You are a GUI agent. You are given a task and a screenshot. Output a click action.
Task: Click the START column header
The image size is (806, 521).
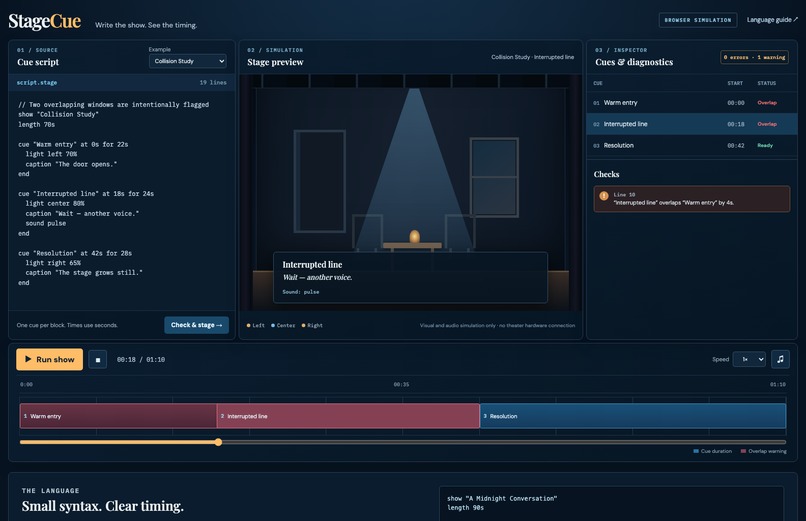coord(735,83)
